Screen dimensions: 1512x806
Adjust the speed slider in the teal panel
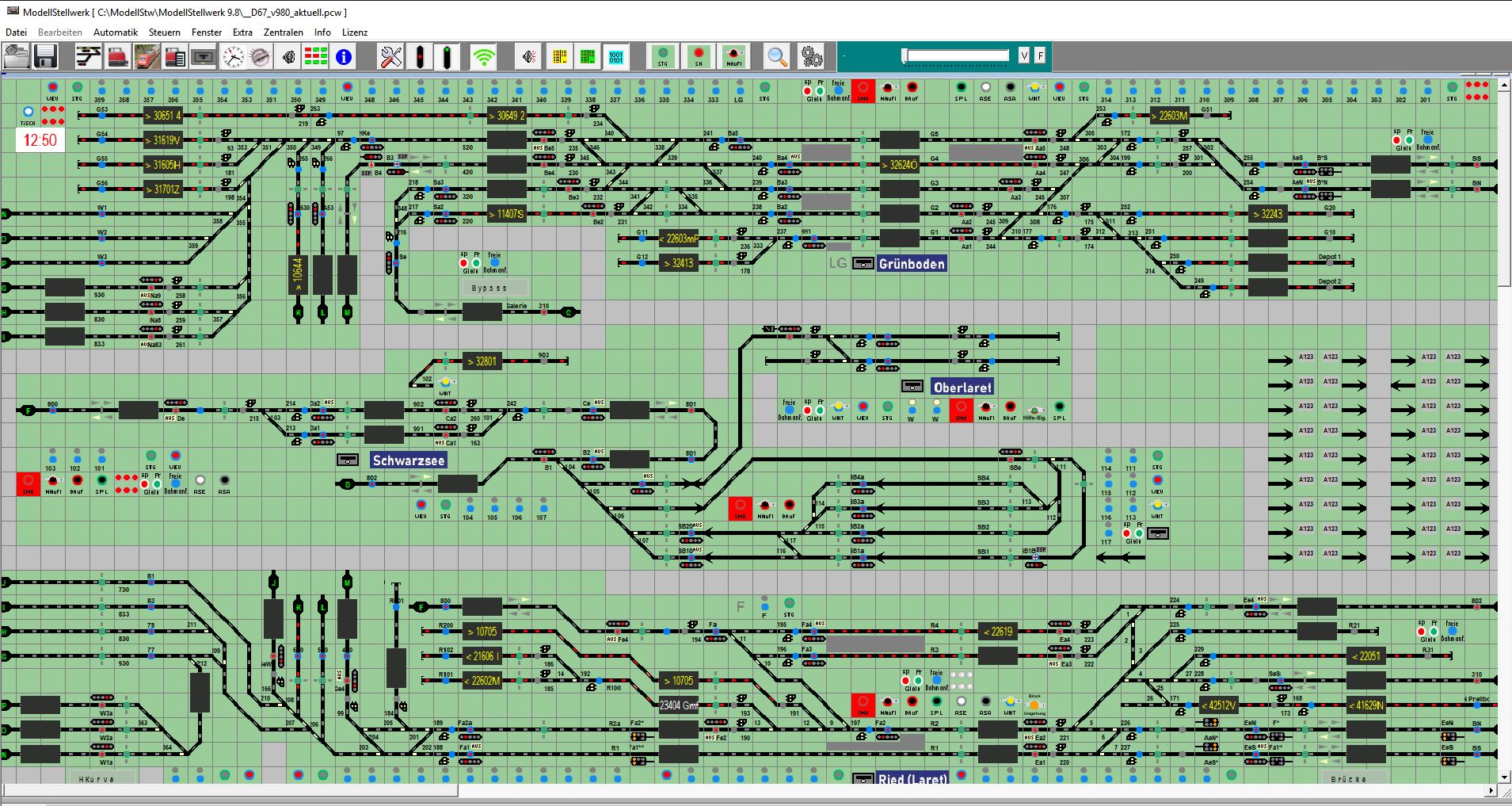(x=956, y=55)
